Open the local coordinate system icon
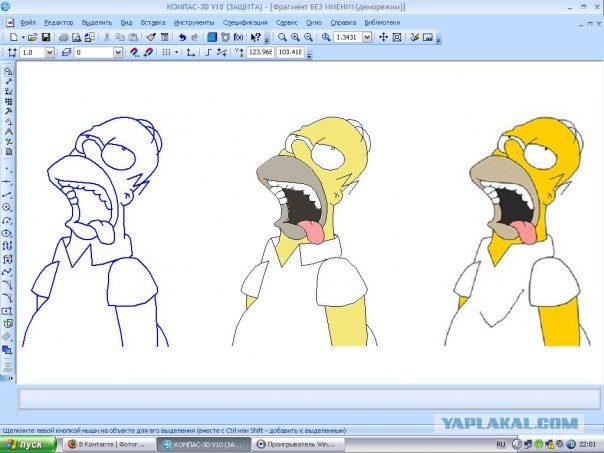This screenshot has height=453, width=604. click(x=190, y=52)
